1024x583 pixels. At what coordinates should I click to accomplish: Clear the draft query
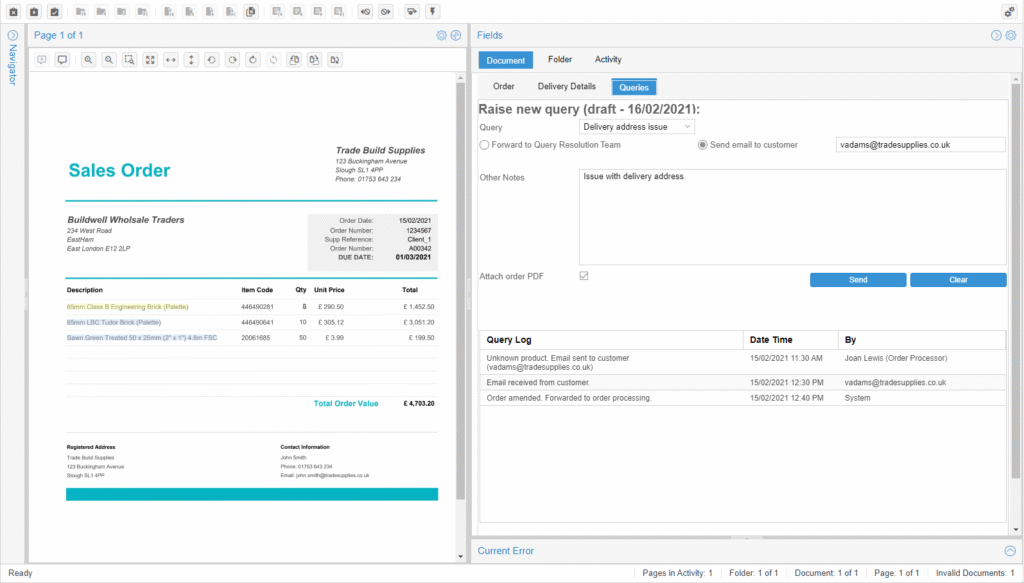(x=957, y=279)
